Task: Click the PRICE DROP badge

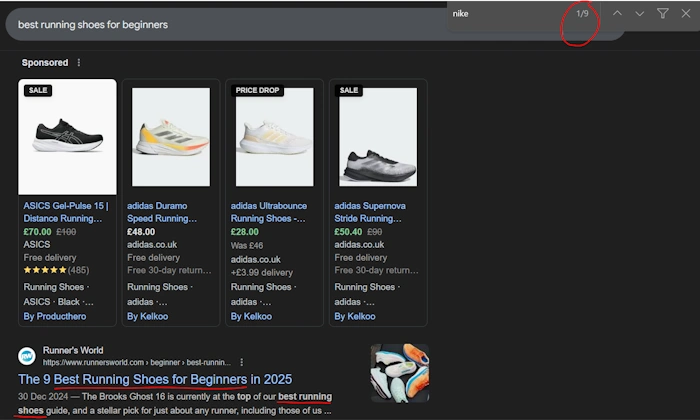Action: [x=257, y=90]
